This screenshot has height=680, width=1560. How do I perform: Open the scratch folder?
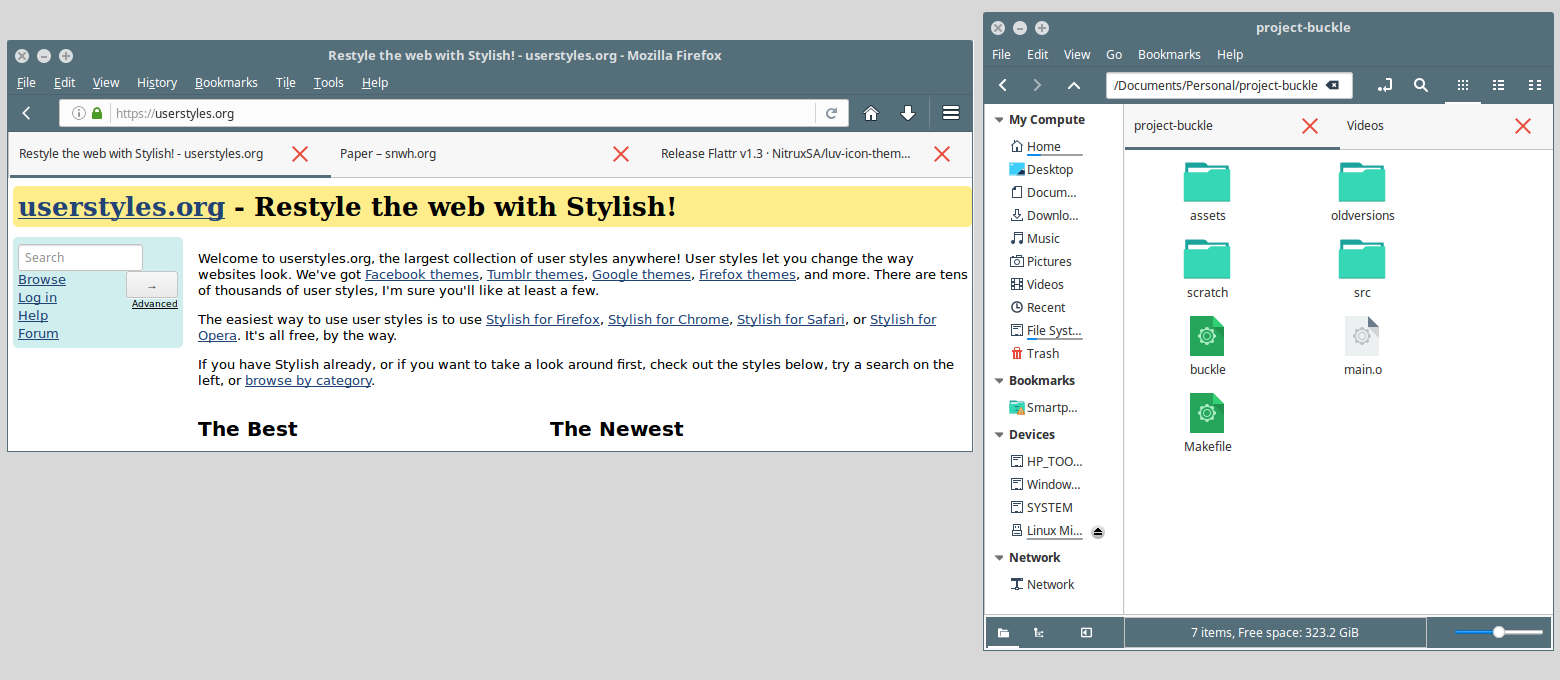click(1207, 268)
